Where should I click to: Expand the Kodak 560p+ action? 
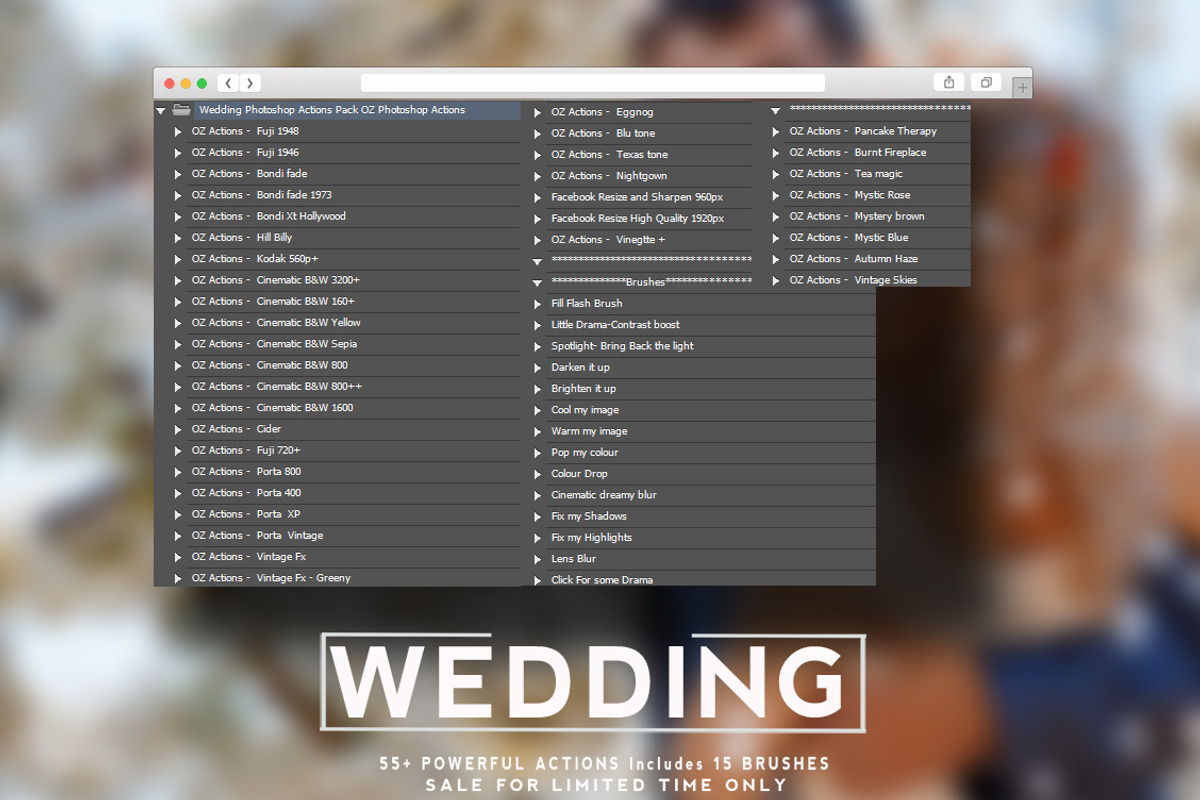click(178, 259)
